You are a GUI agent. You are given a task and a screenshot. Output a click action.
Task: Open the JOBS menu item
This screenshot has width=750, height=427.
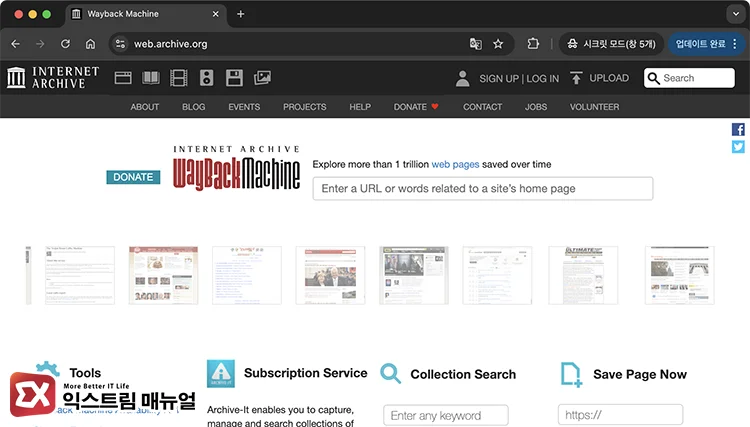pyautogui.click(x=536, y=107)
